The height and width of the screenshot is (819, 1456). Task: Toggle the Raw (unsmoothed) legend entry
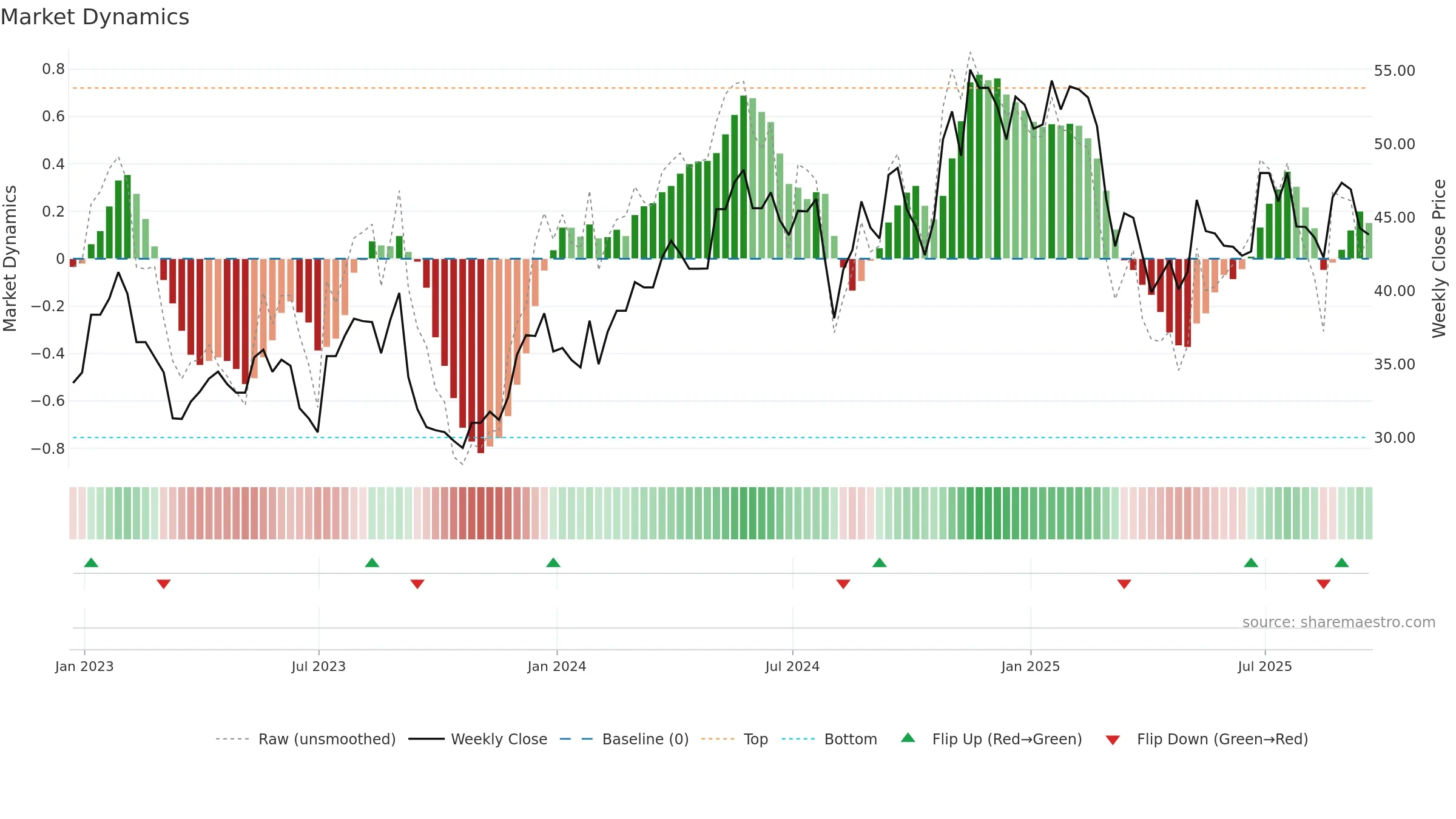[x=306, y=739]
